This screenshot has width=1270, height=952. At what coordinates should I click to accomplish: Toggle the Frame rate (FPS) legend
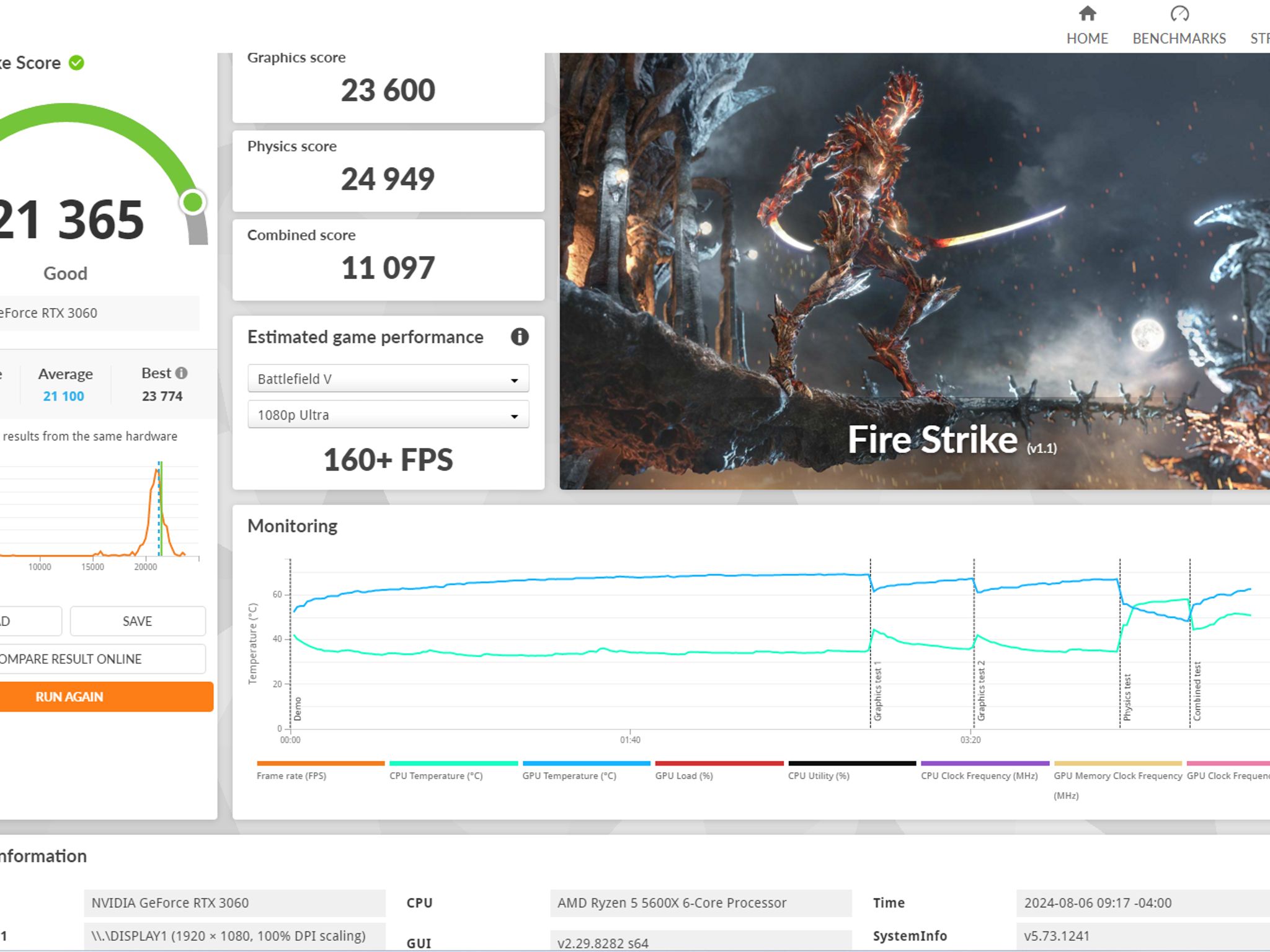click(x=321, y=770)
